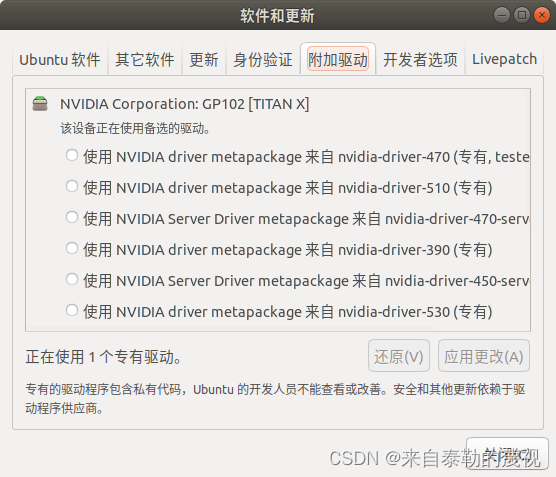Image resolution: width=556 pixels, height=477 pixels.
Task: Open the Ubuntu 软件 tab
Action: pos(60,59)
